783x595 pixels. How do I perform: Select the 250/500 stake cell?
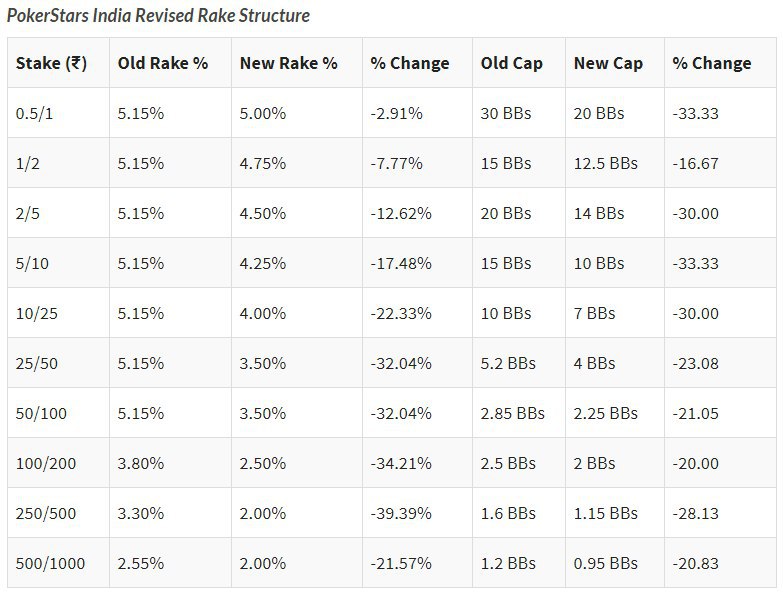tap(46, 513)
